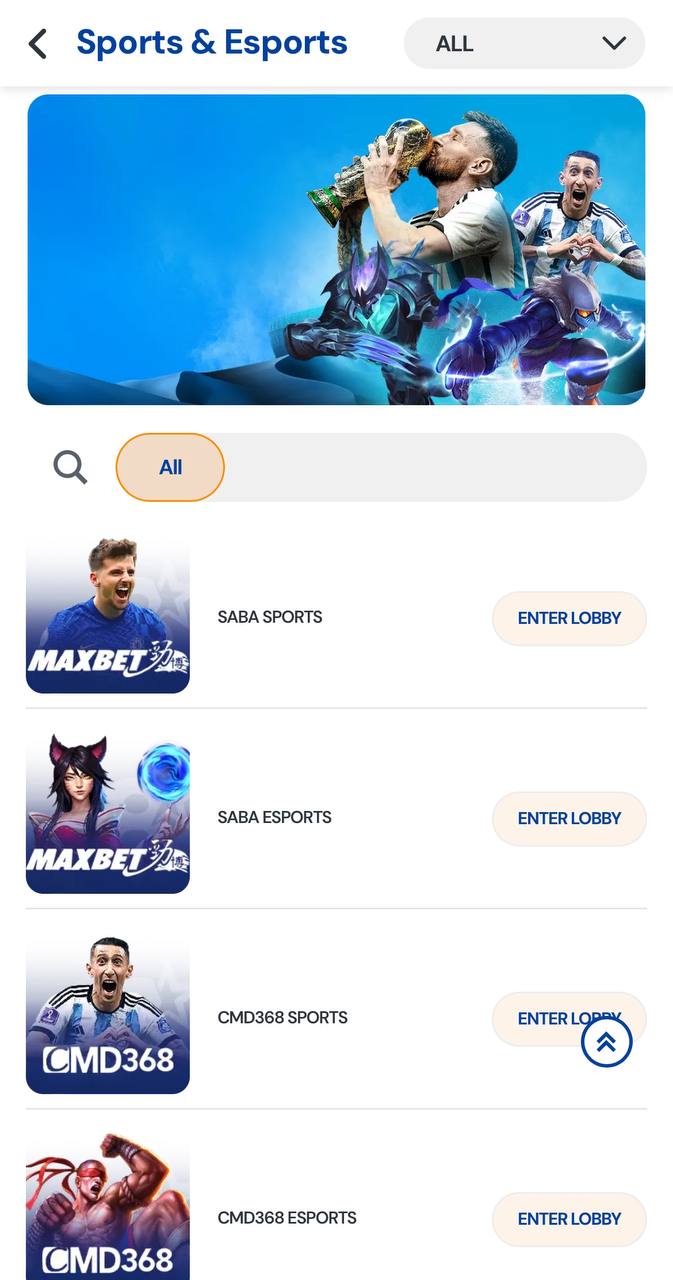Viewport: 673px width, 1280px height.
Task: Open the CMD368 ESPORTS thumbnail
Action: pos(108,1207)
